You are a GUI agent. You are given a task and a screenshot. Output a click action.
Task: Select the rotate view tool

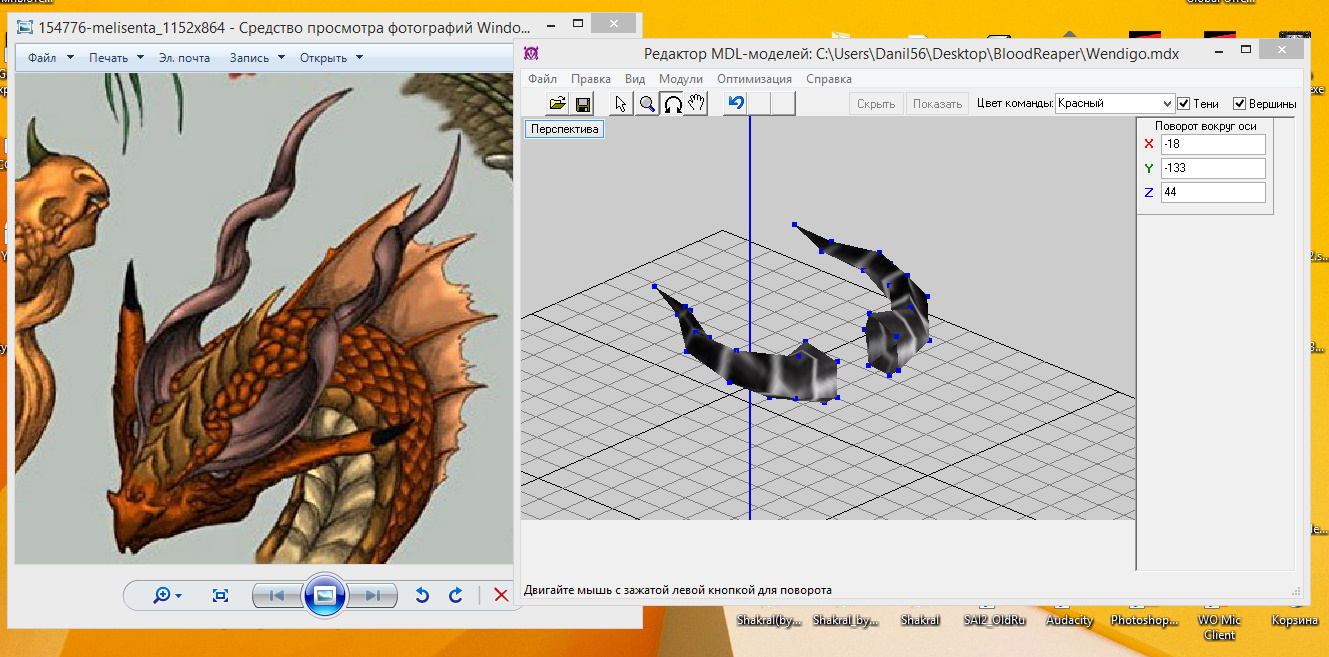(x=672, y=103)
